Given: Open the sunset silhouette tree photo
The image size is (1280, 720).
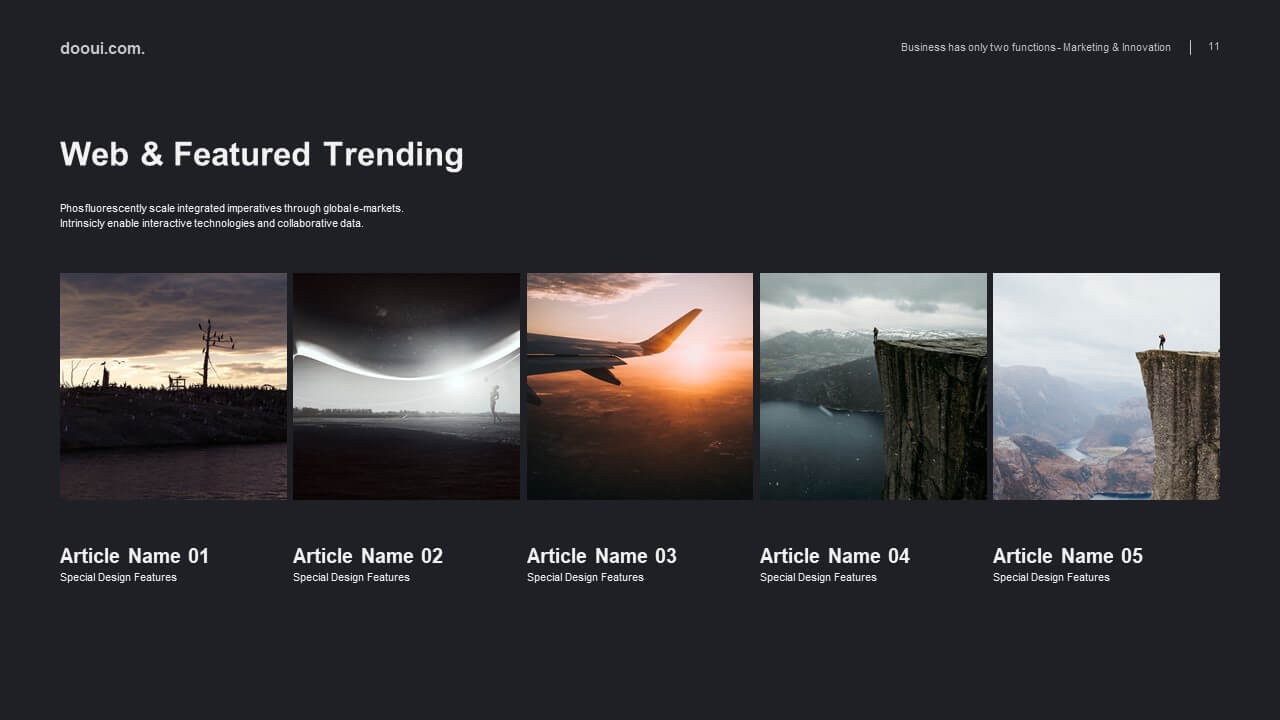Looking at the screenshot, I should (x=173, y=386).
